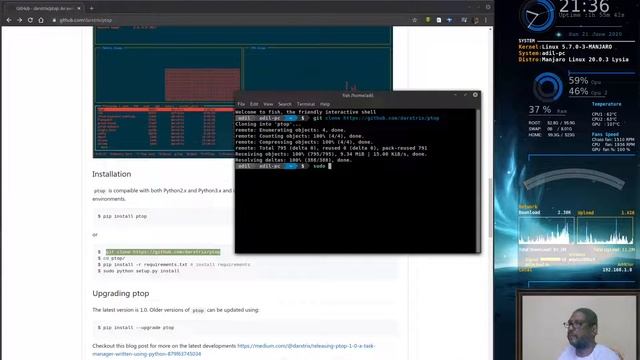Click the circular CPU usage gauge

547,87
